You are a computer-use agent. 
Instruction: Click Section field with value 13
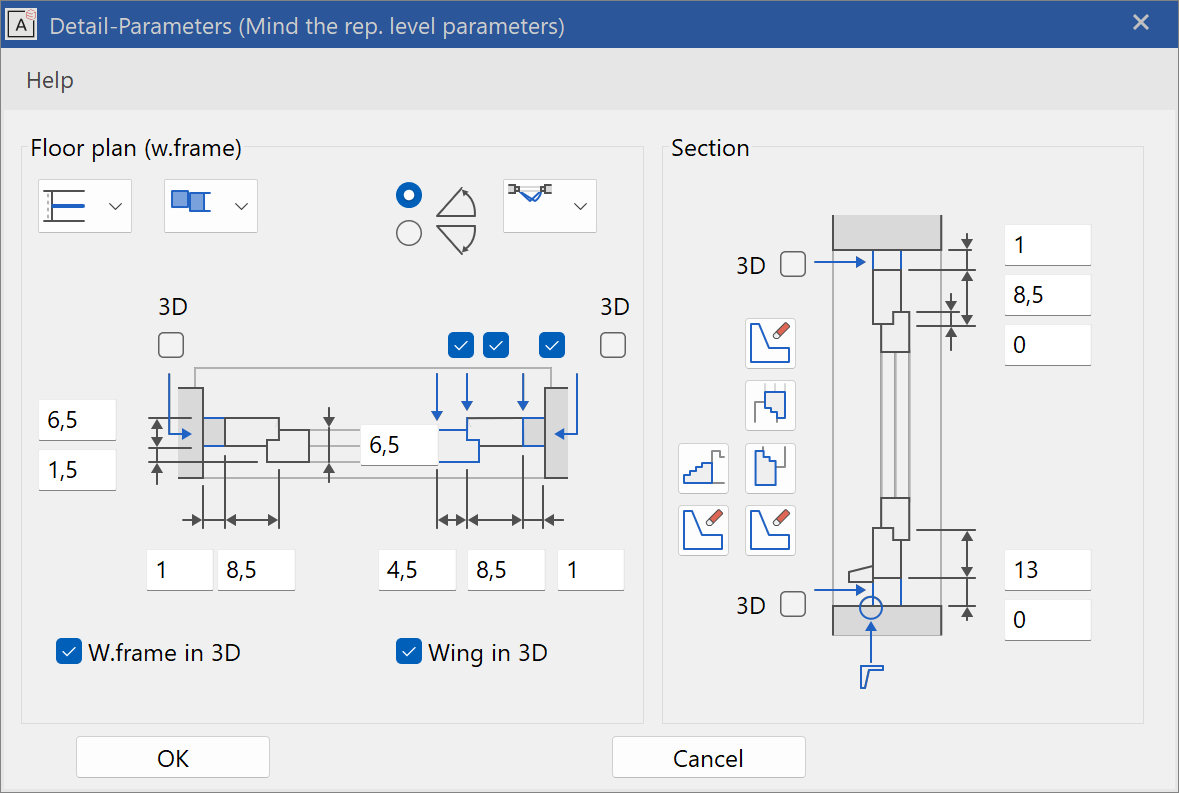point(1047,570)
